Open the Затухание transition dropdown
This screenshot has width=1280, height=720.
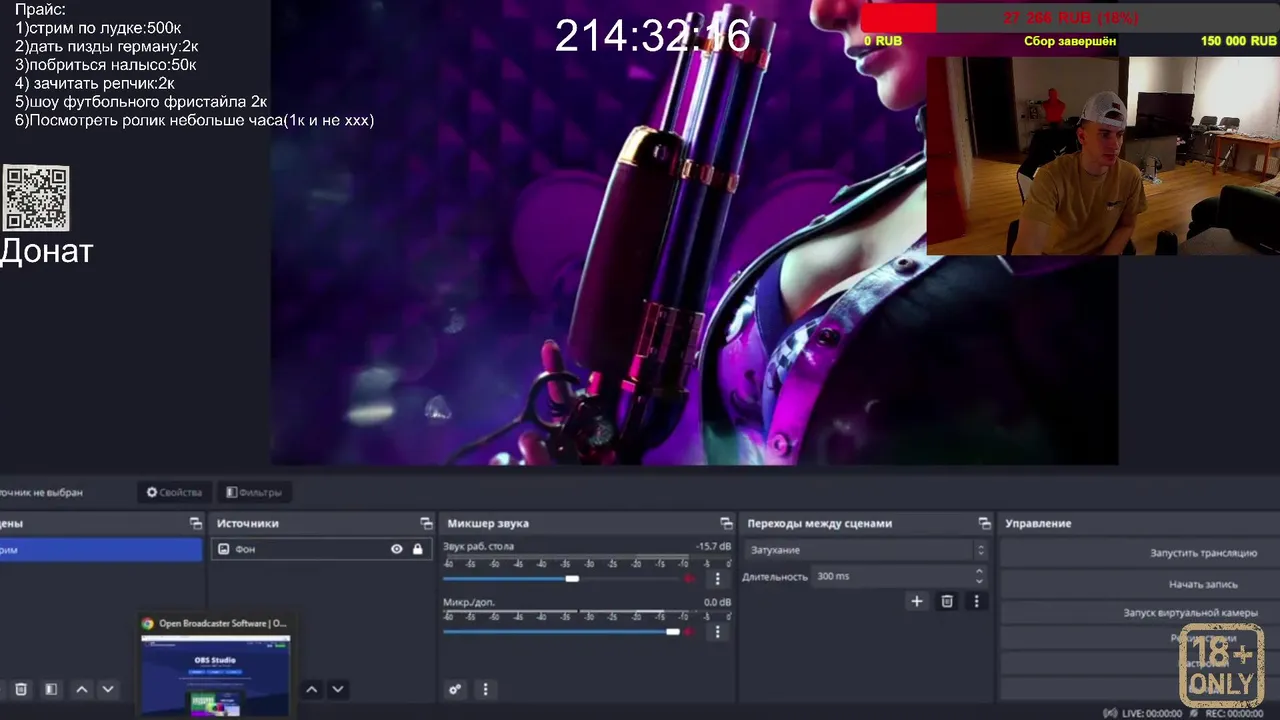pyautogui.click(x=867, y=550)
